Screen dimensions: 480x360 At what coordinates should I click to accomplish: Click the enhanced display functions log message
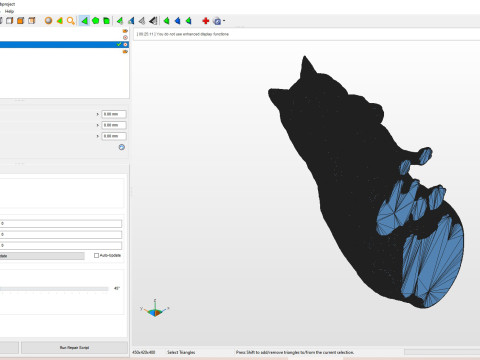183,34
